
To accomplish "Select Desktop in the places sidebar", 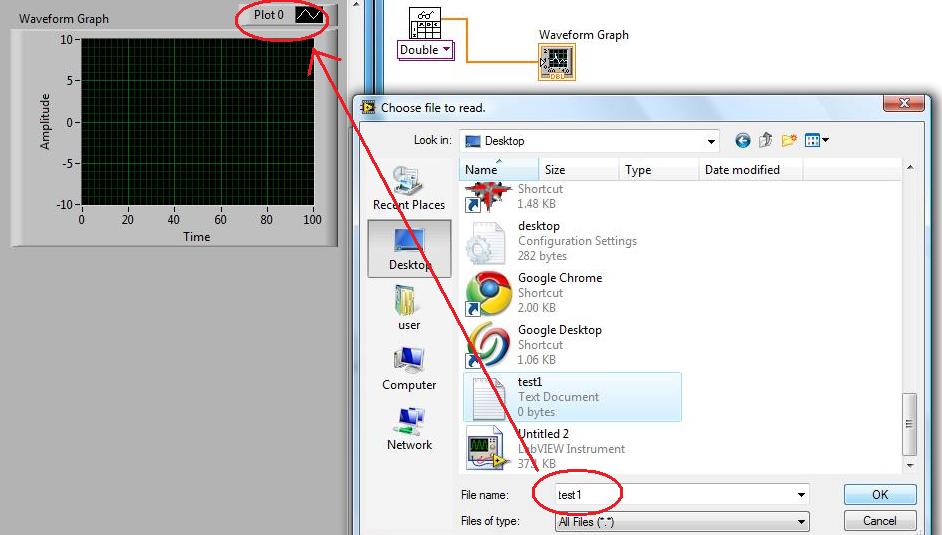I will tap(409, 249).
